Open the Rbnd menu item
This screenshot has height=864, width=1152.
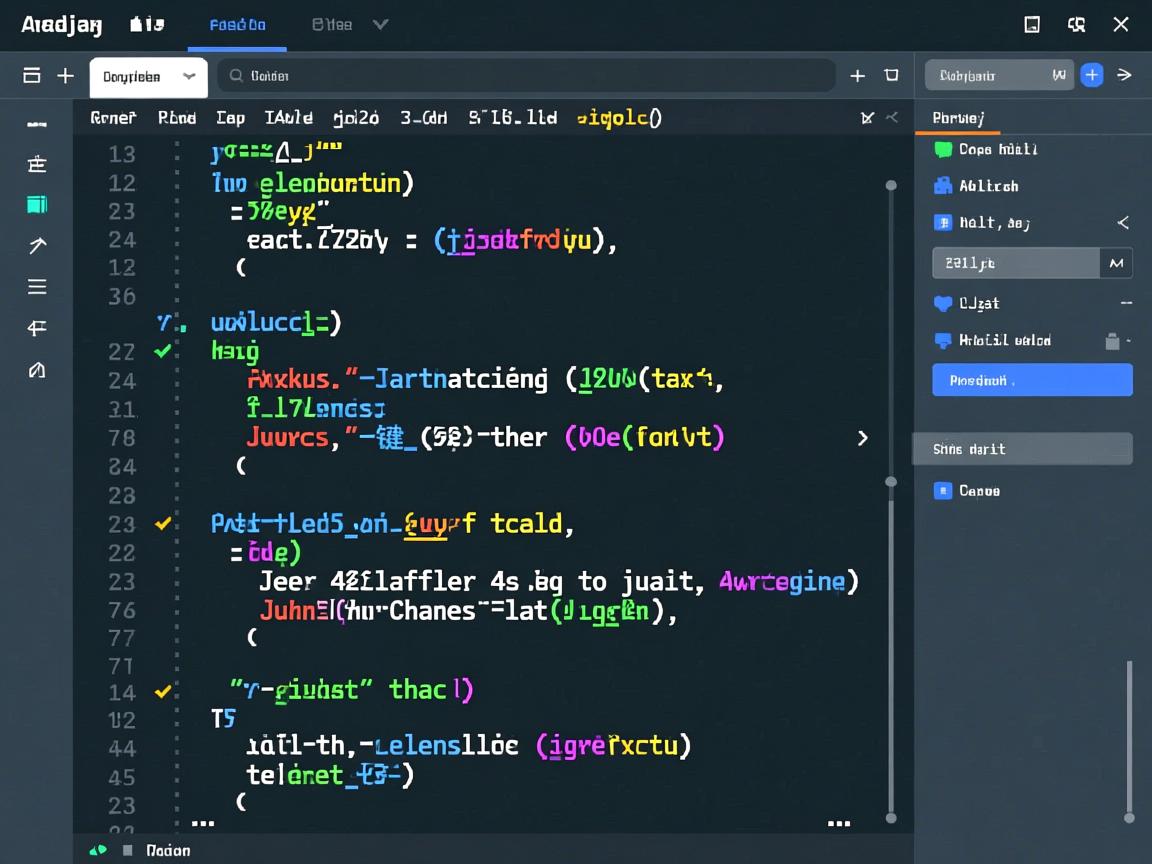tap(177, 118)
